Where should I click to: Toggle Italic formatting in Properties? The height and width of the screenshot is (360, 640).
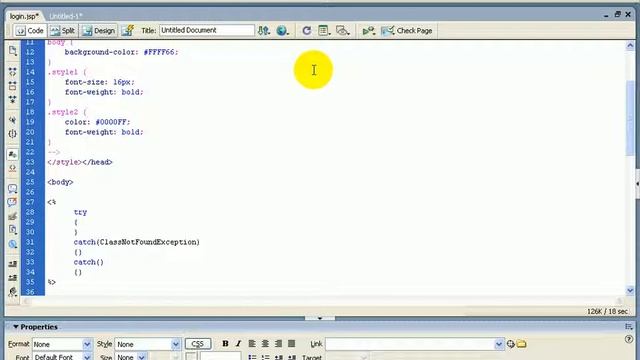(238, 344)
